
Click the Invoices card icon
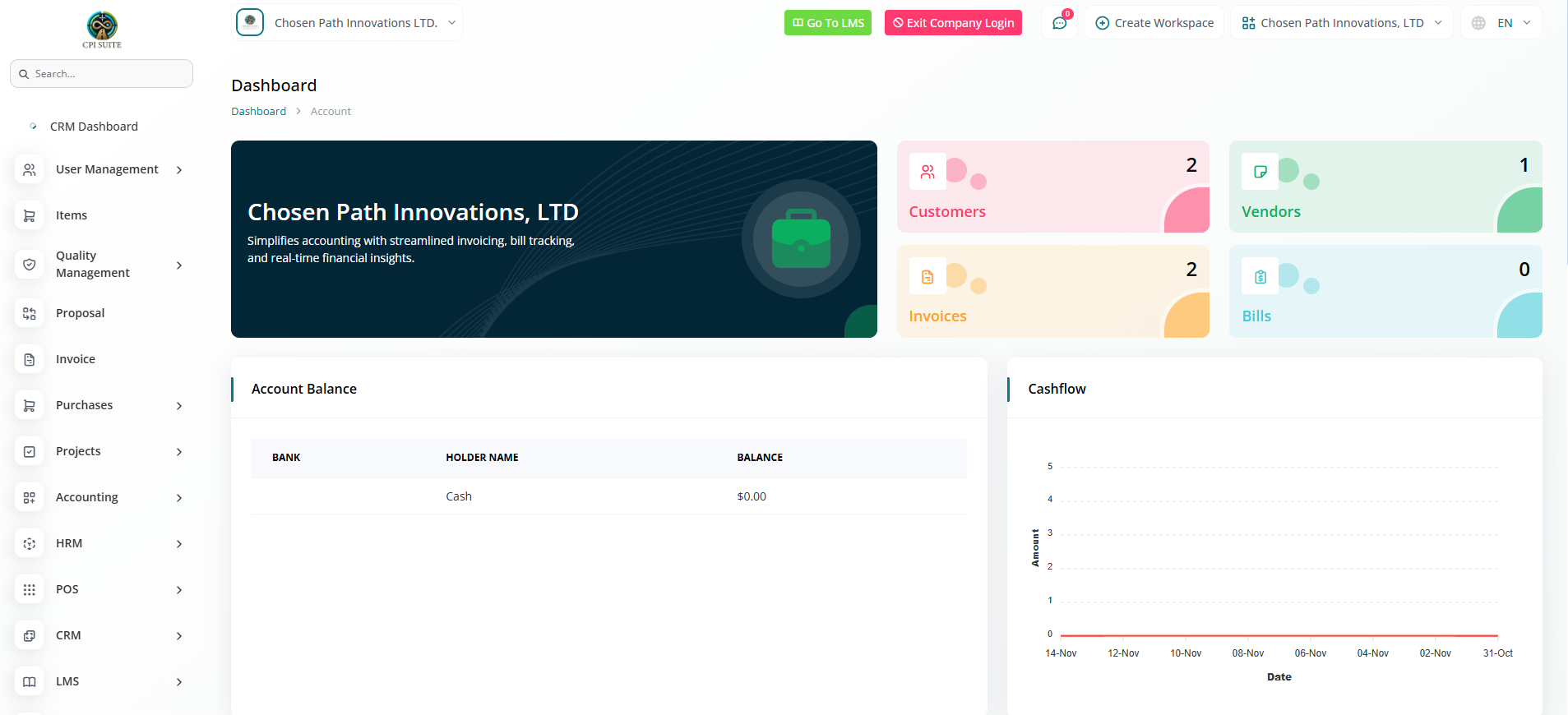(927, 277)
